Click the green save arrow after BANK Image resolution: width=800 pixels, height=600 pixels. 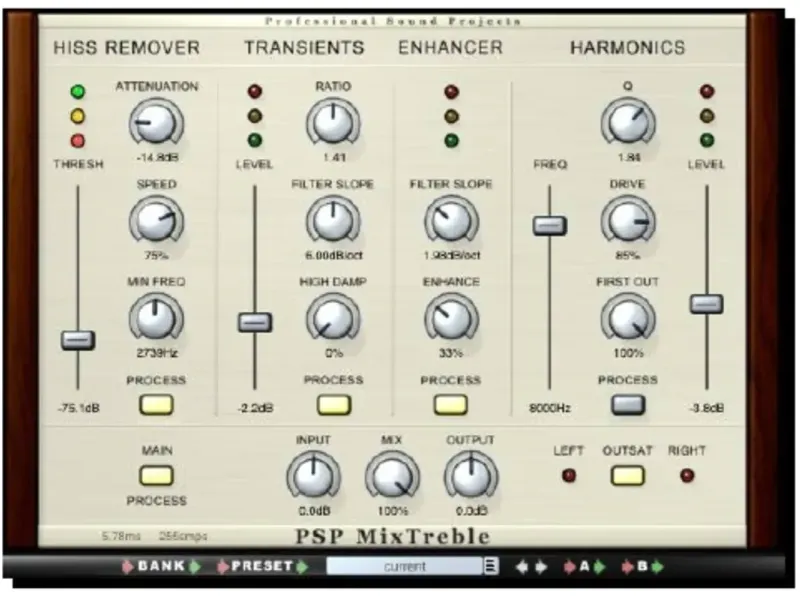(x=195, y=566)
